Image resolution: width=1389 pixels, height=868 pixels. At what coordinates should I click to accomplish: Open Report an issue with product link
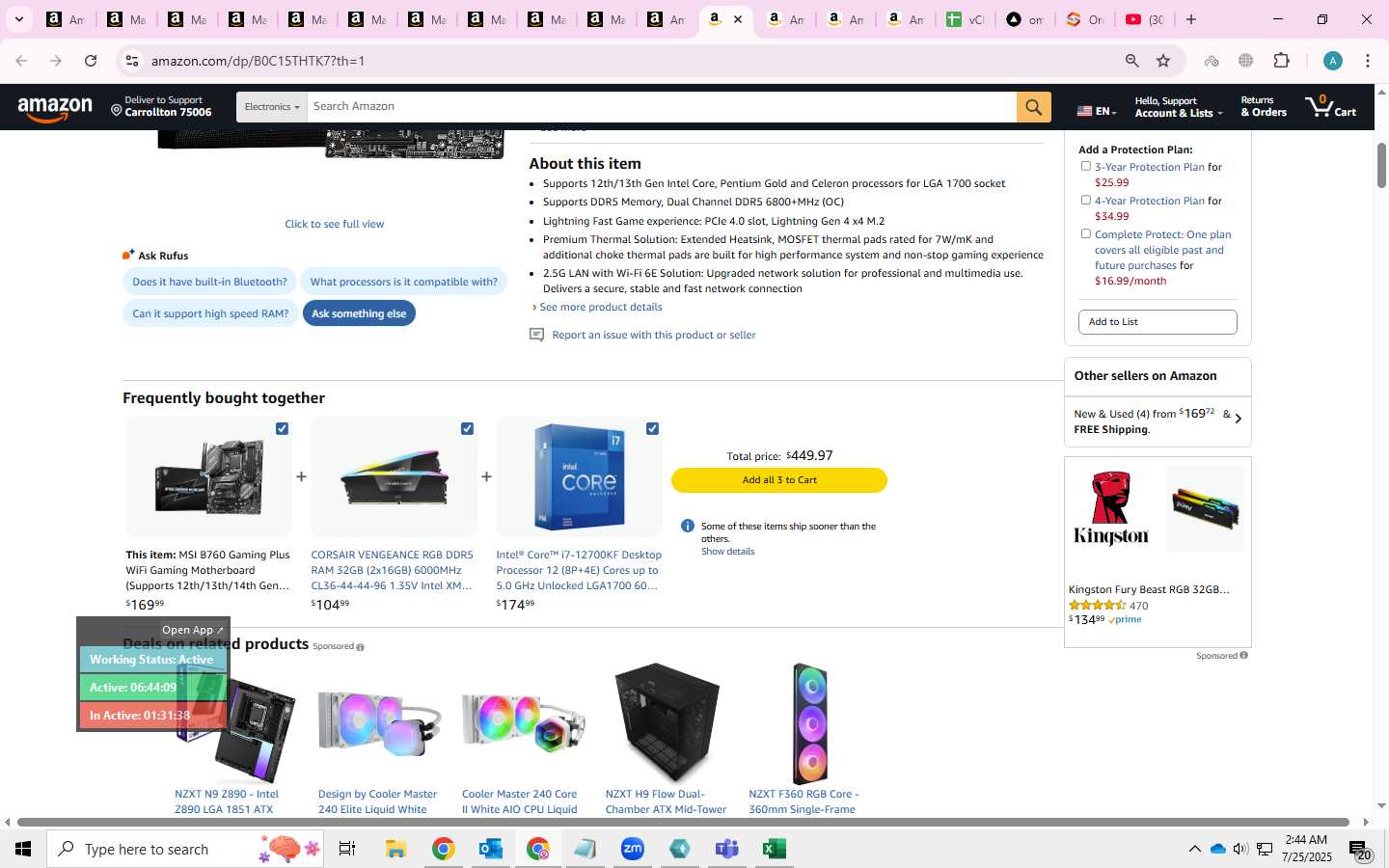pyautogui.click(x=654, y=335)
